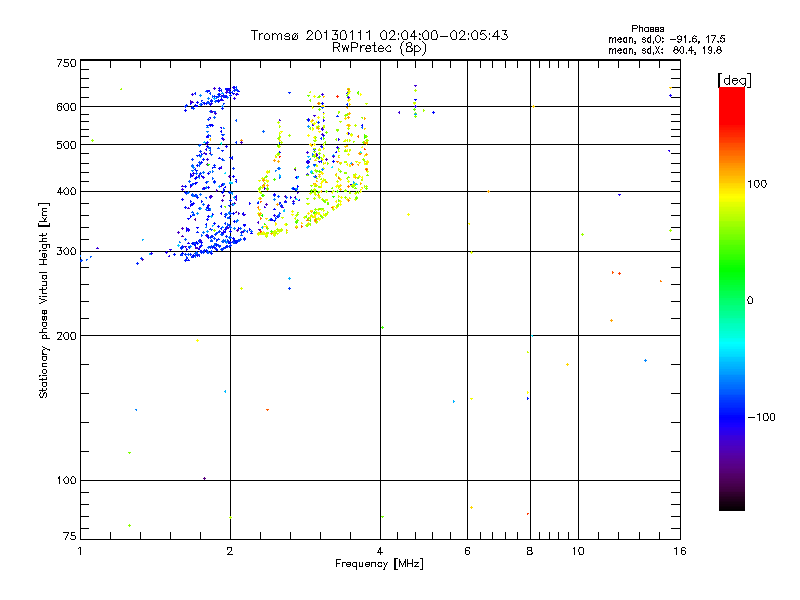This screenshot has height=600, width=800.
Task: Click the 400 height axis tick label
Action: (x=66, y=191)
